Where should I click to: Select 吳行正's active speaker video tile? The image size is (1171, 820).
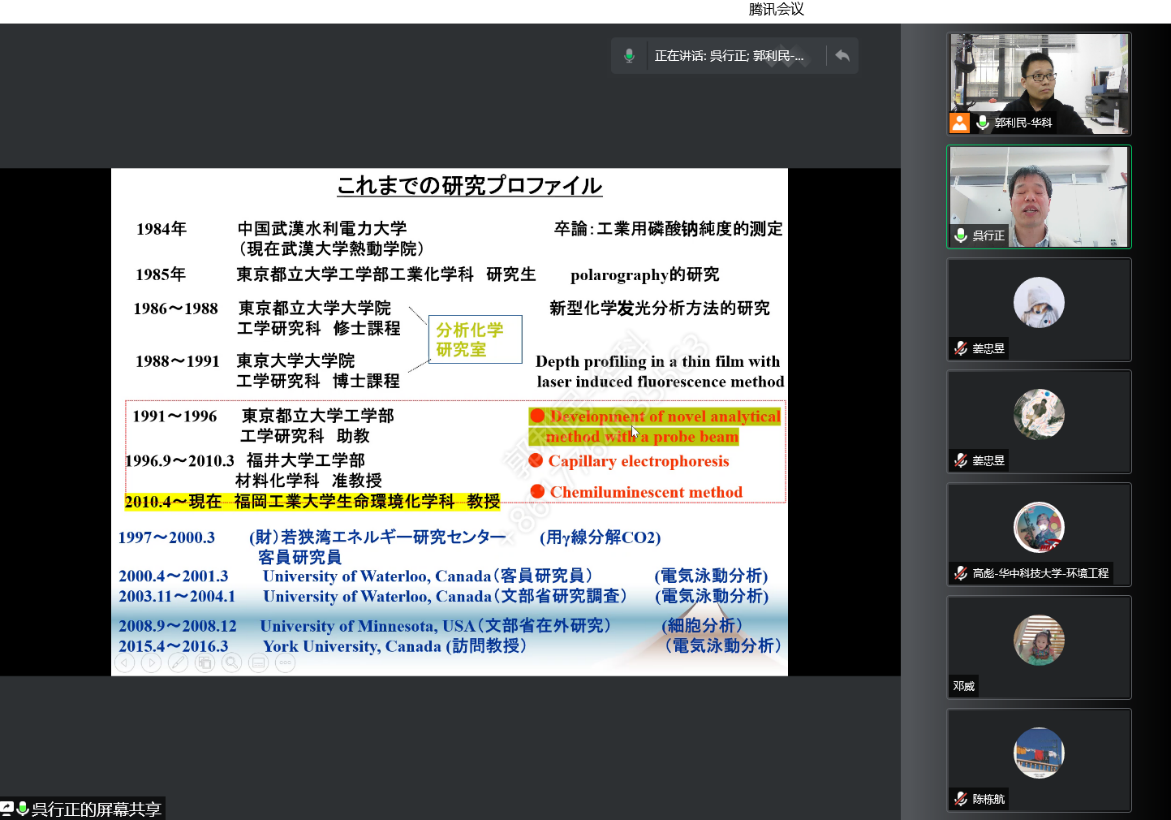coord(1039,197)
